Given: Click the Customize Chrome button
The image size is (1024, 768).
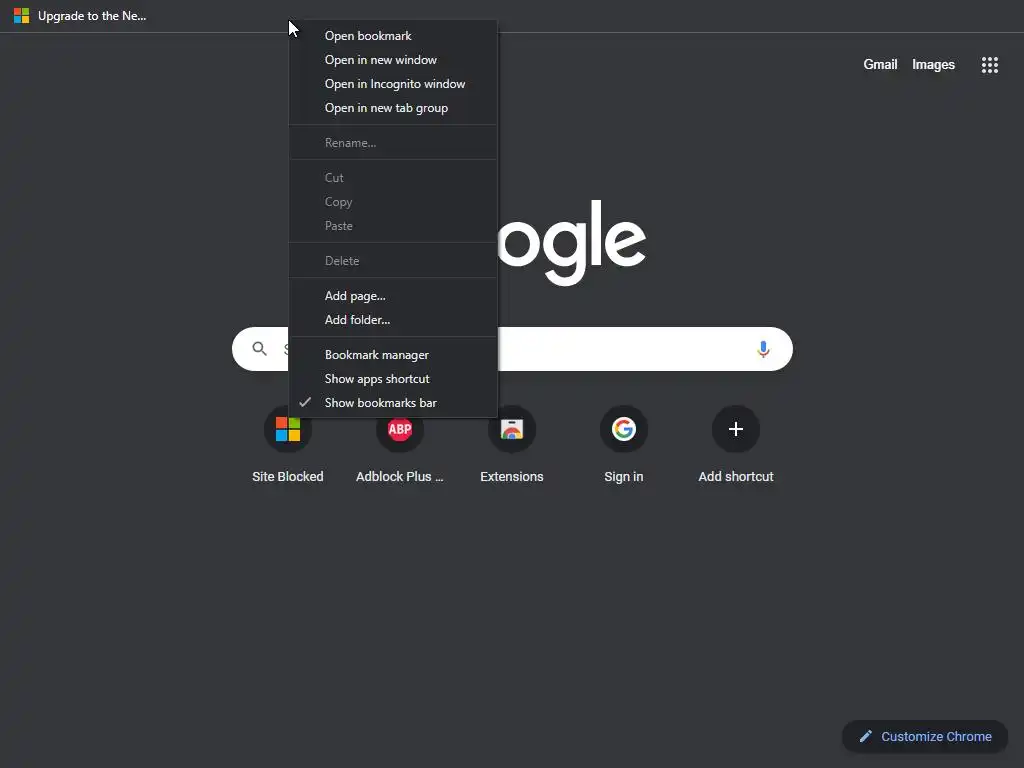Looking at the screenshot, I should [925, 737].
